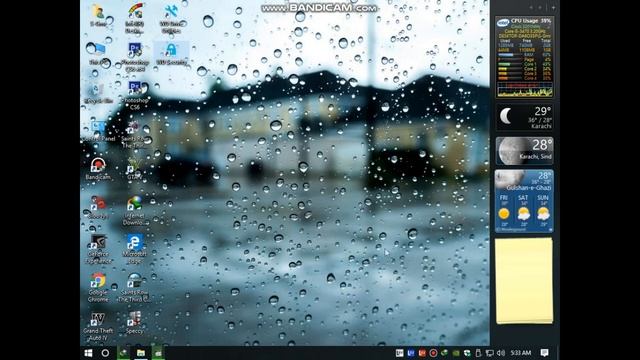640x360 pixels.
Task: Open the GeForce Experience desktop shortcut
Action: pyautogui.click(x=98, y=249)
